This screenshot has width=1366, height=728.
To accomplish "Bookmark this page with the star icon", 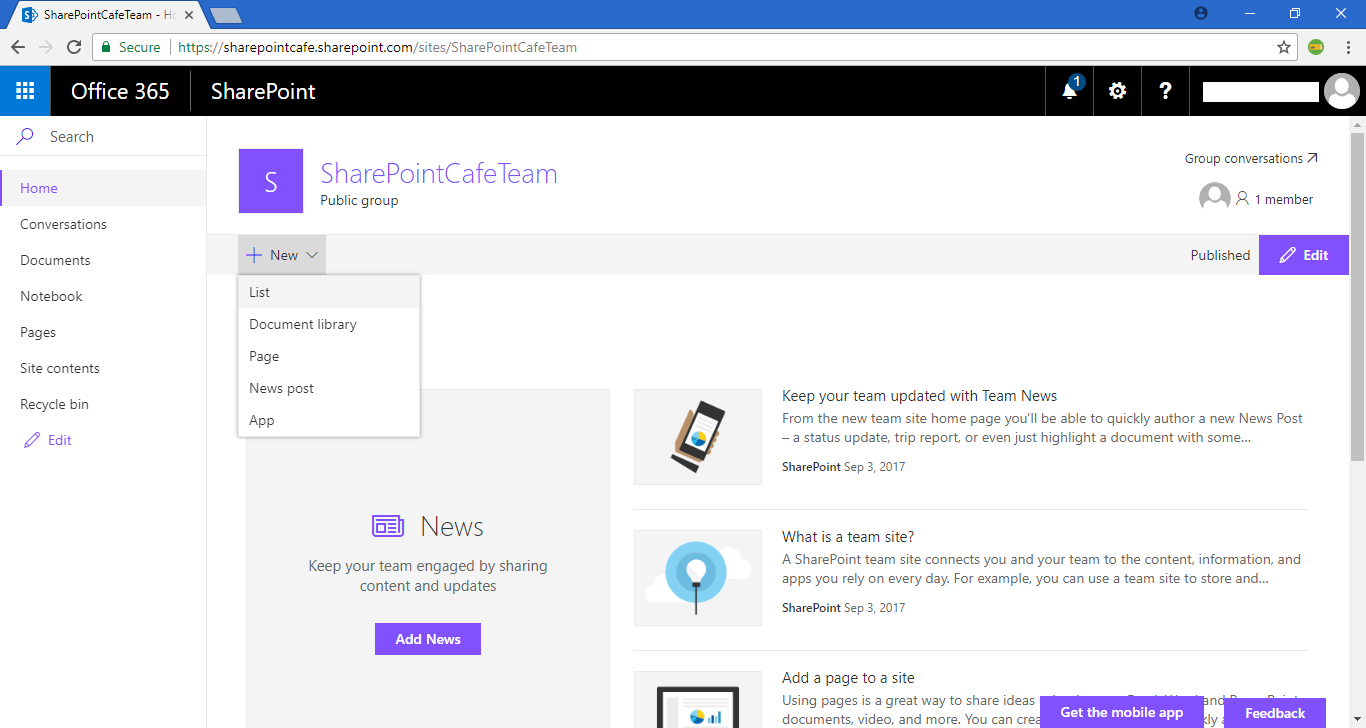I will point(1284,47).
